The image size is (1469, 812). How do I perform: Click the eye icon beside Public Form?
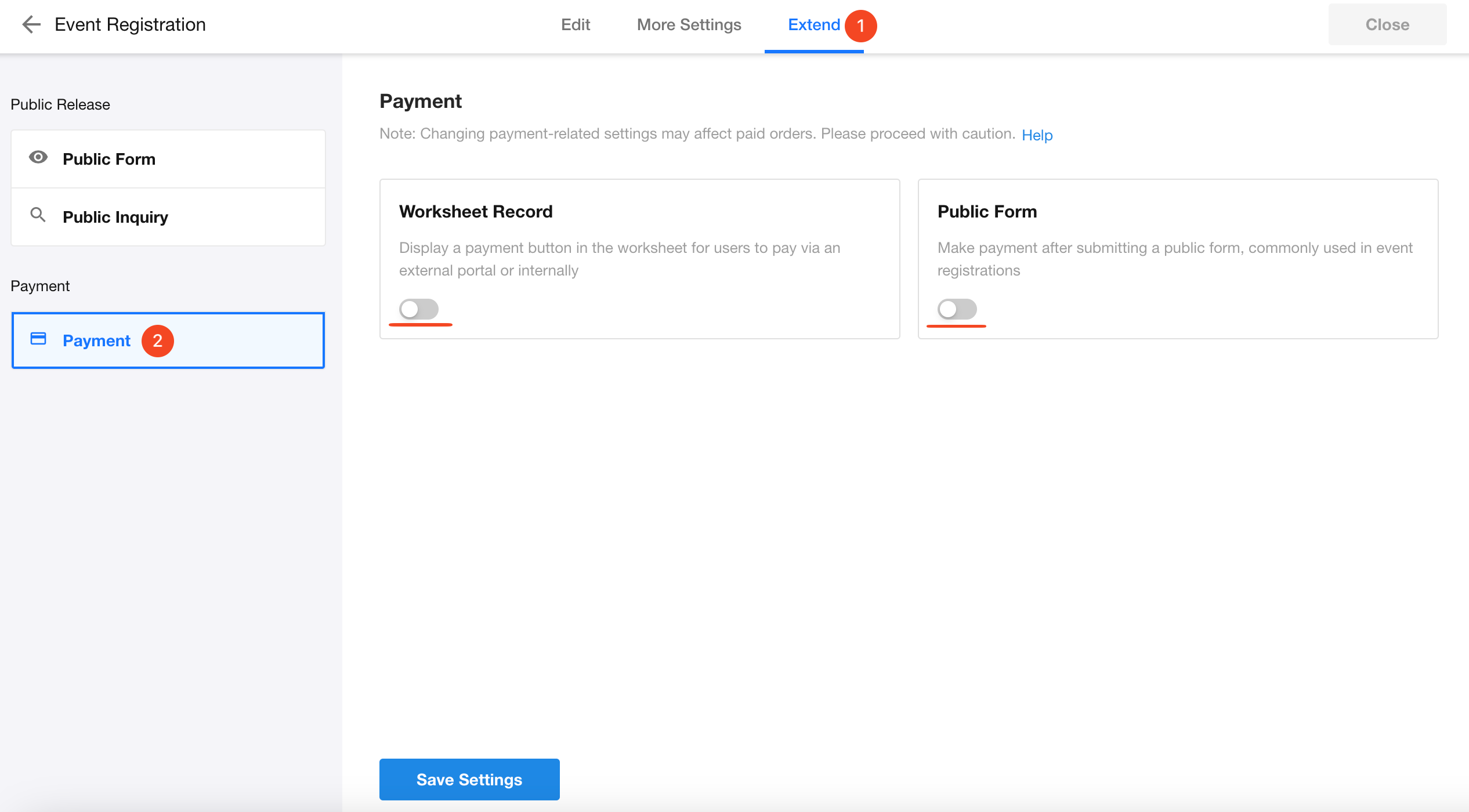[38, 158]
